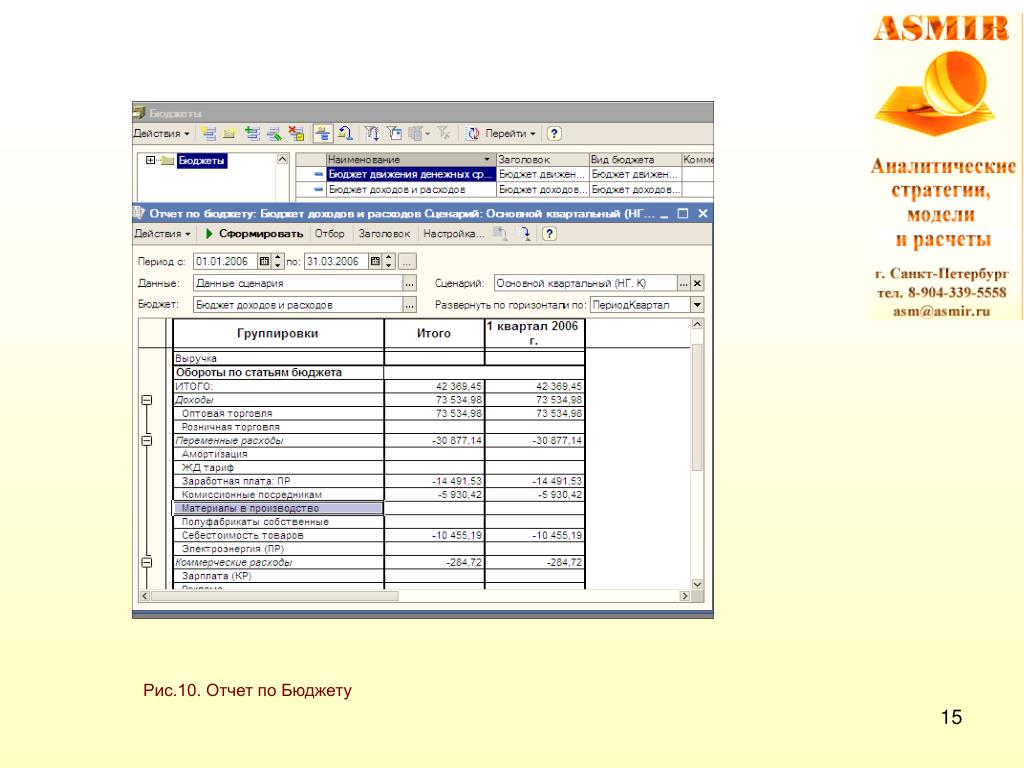Screen dimensions: 1024x768
Task: Click stepper arrows next to start date
Action: (278, 262)
